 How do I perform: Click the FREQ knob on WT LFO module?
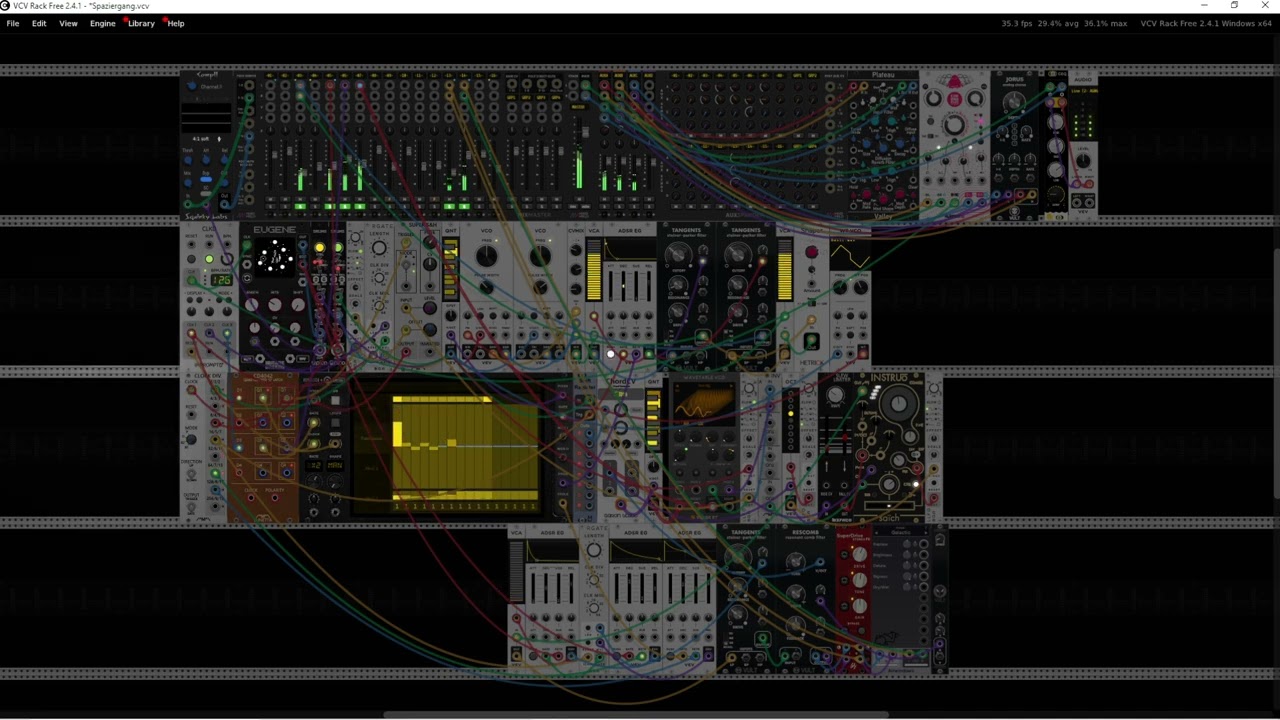coord(841,289)
